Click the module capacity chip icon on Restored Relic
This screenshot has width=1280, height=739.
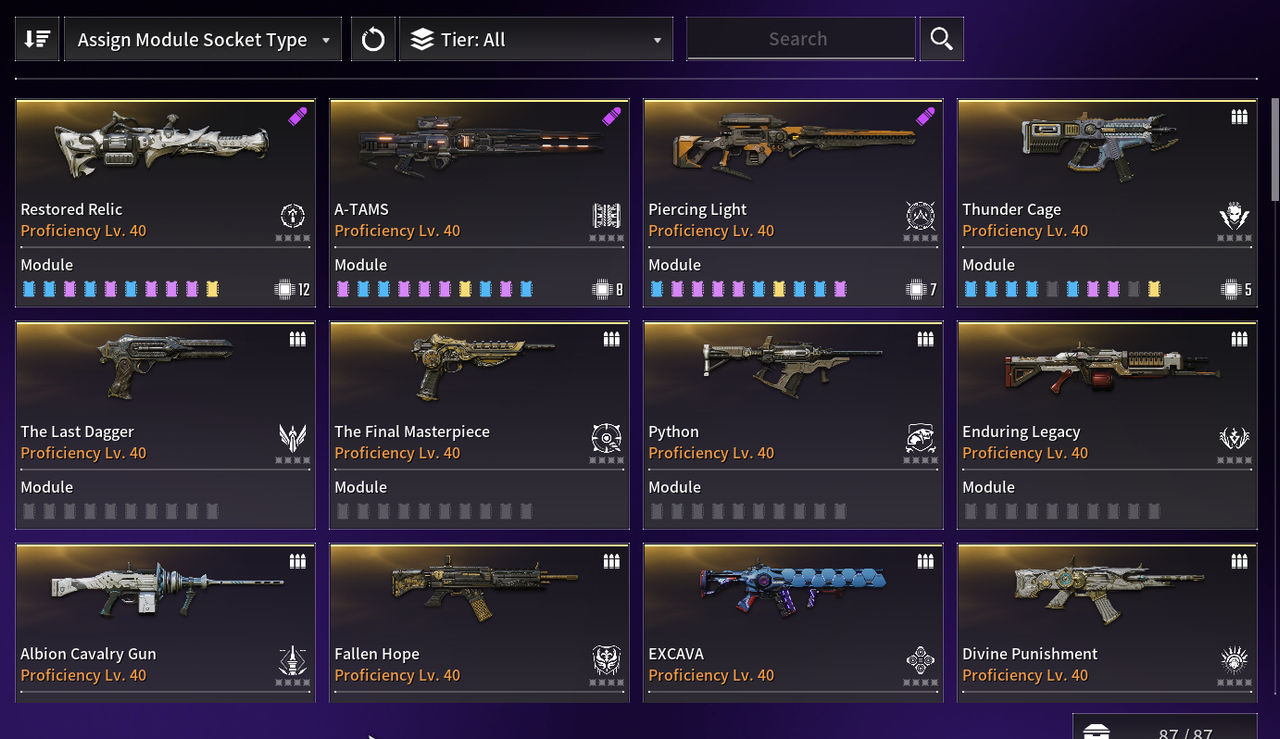(284, 290)
